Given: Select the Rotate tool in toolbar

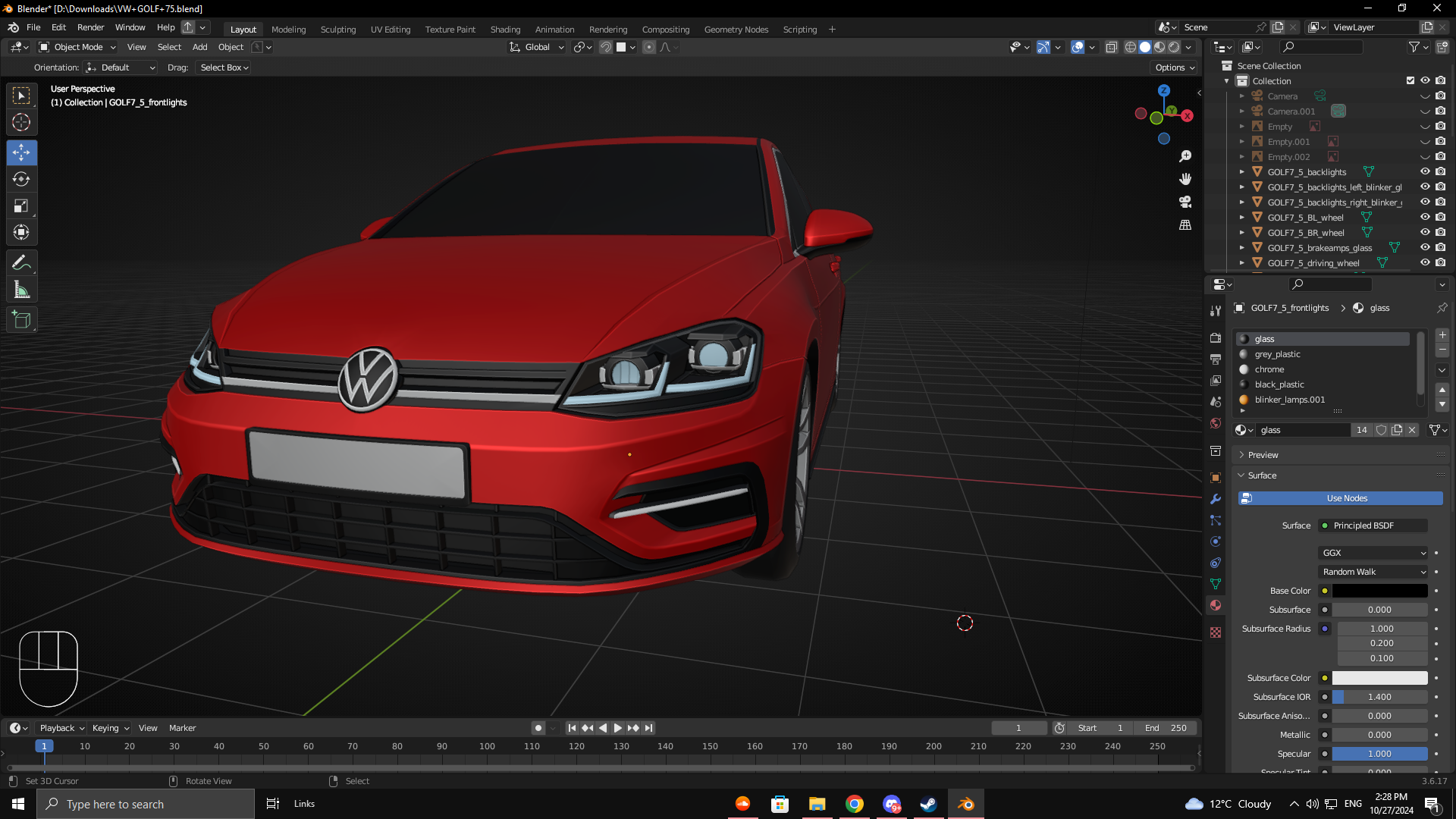Looking at the screenshot, I should pyautogui.click(x=21, y=179).
